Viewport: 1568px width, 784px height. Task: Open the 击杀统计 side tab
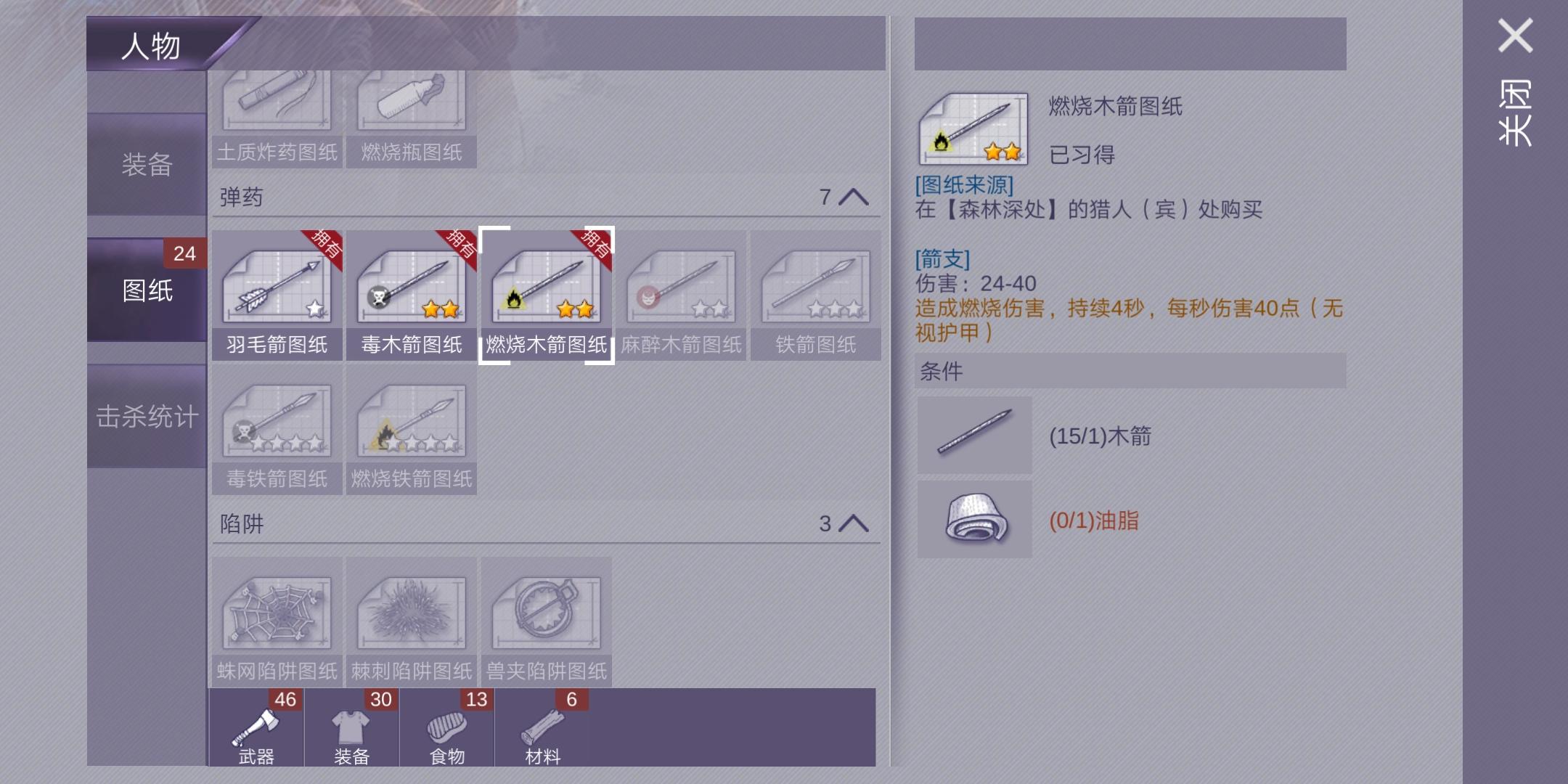click(x=147, y=417)
